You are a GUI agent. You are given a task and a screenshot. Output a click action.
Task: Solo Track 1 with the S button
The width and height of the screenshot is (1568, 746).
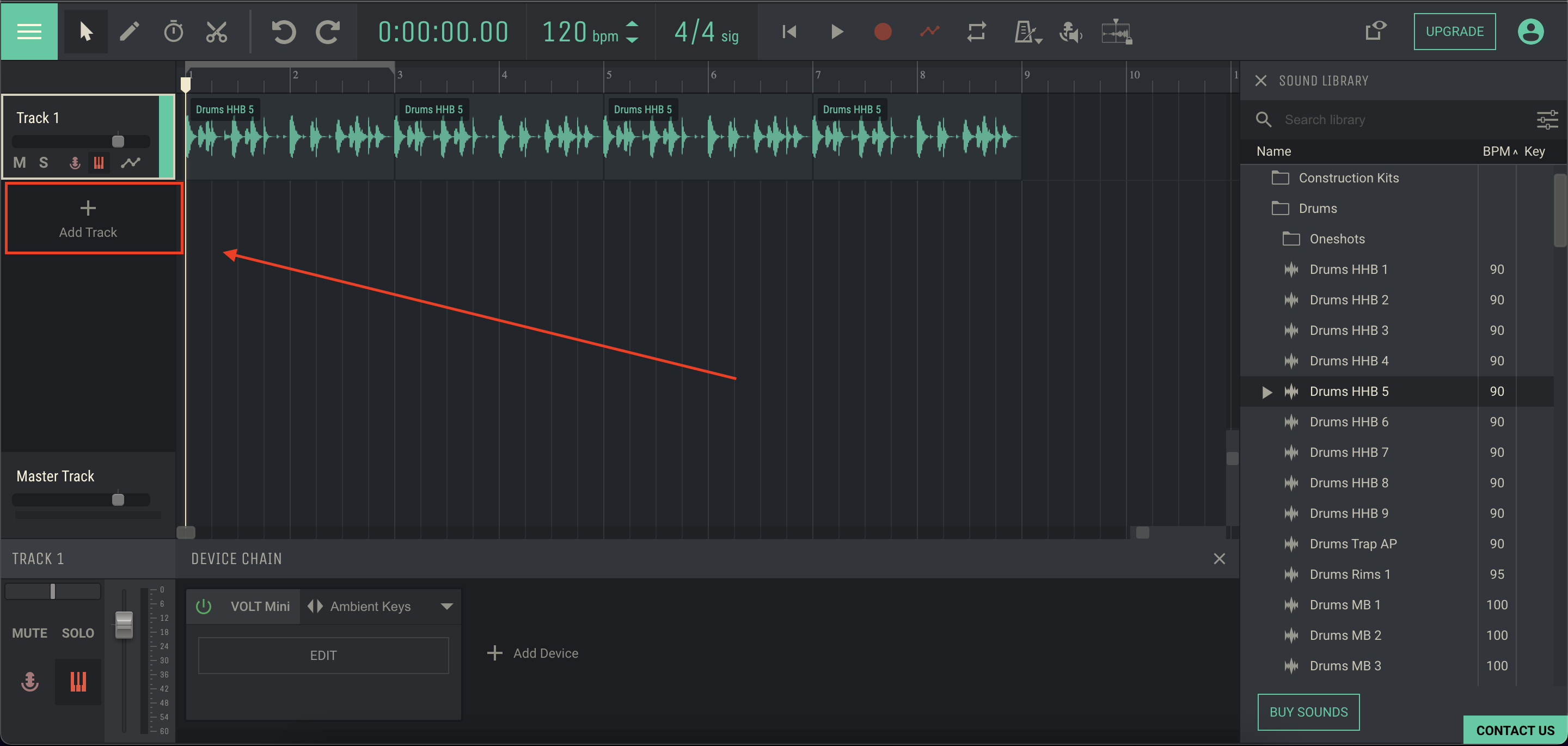[x=43, y=163]
